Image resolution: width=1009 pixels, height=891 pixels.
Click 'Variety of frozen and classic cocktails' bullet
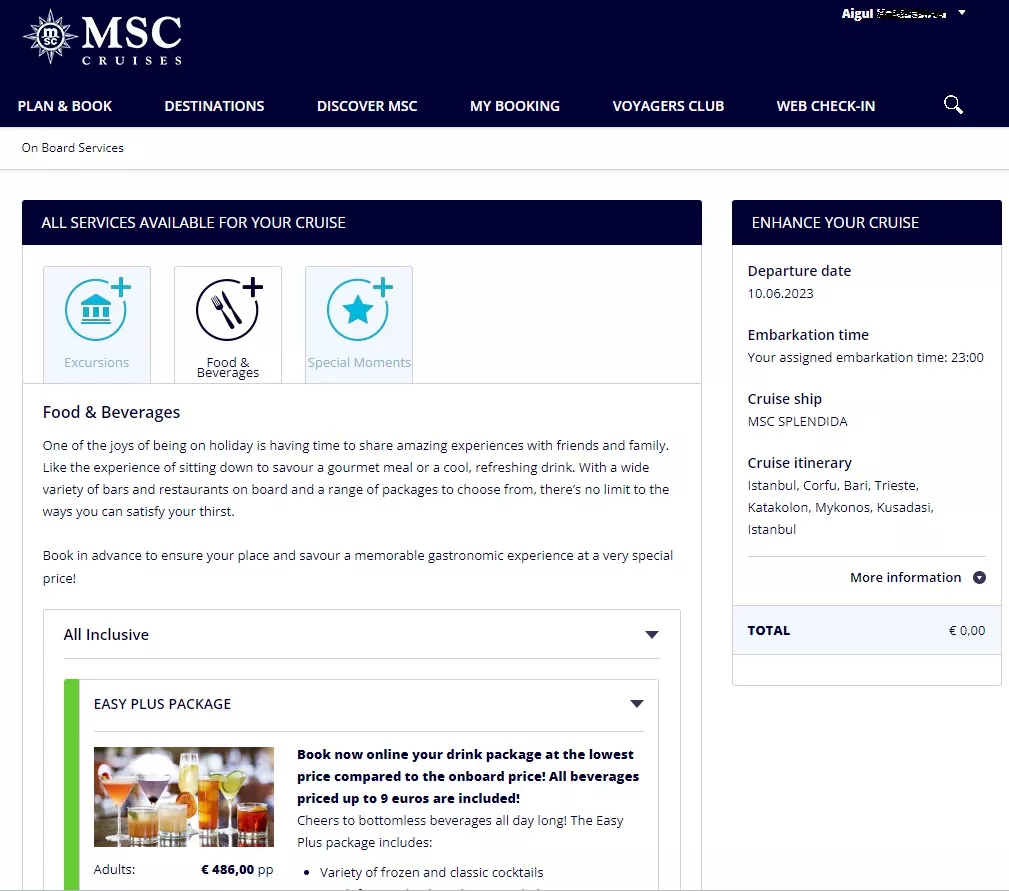tap(431, 873)
